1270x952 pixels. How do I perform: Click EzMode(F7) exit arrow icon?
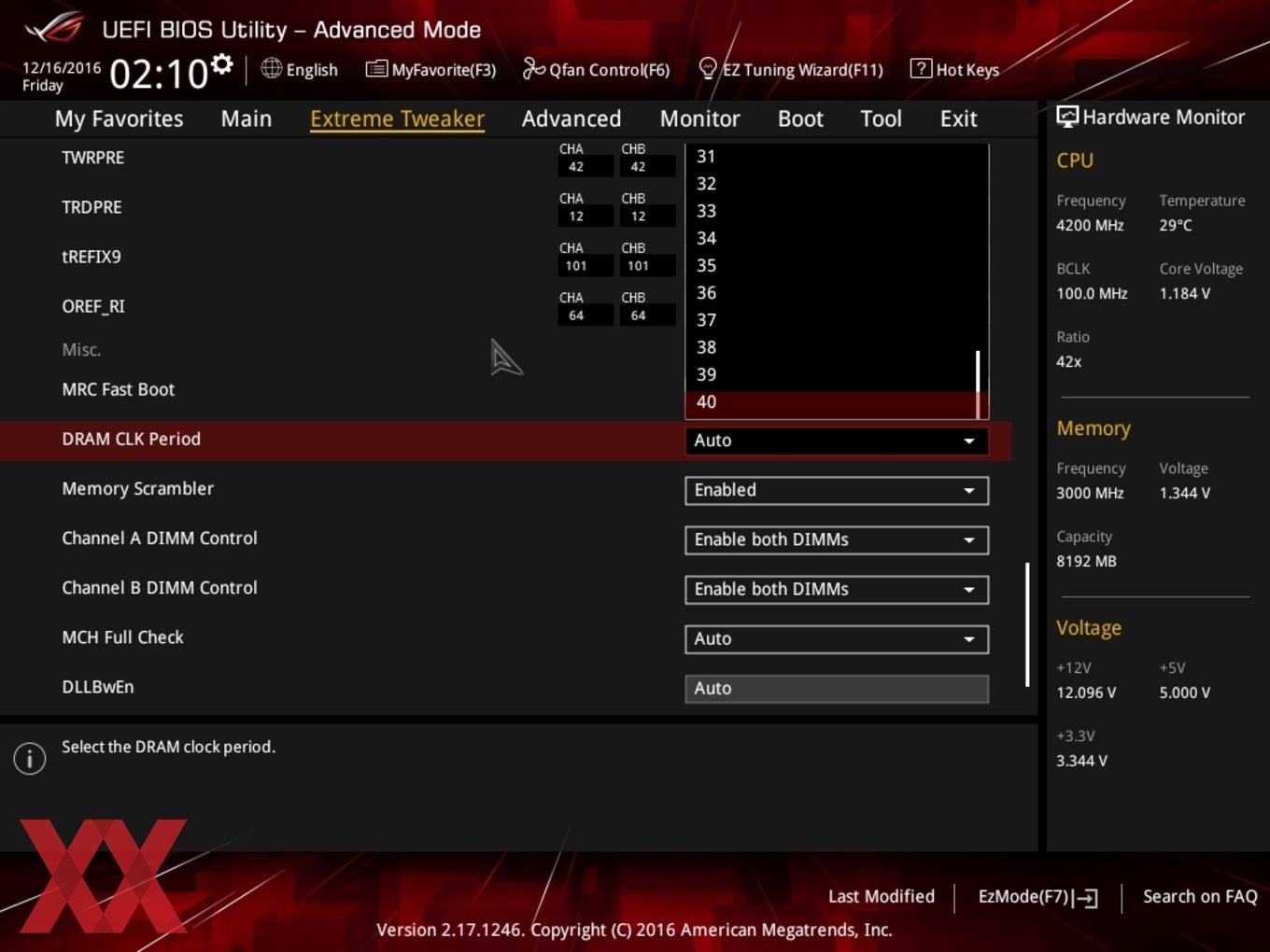pyautogui.click(x=1085, y=898)
